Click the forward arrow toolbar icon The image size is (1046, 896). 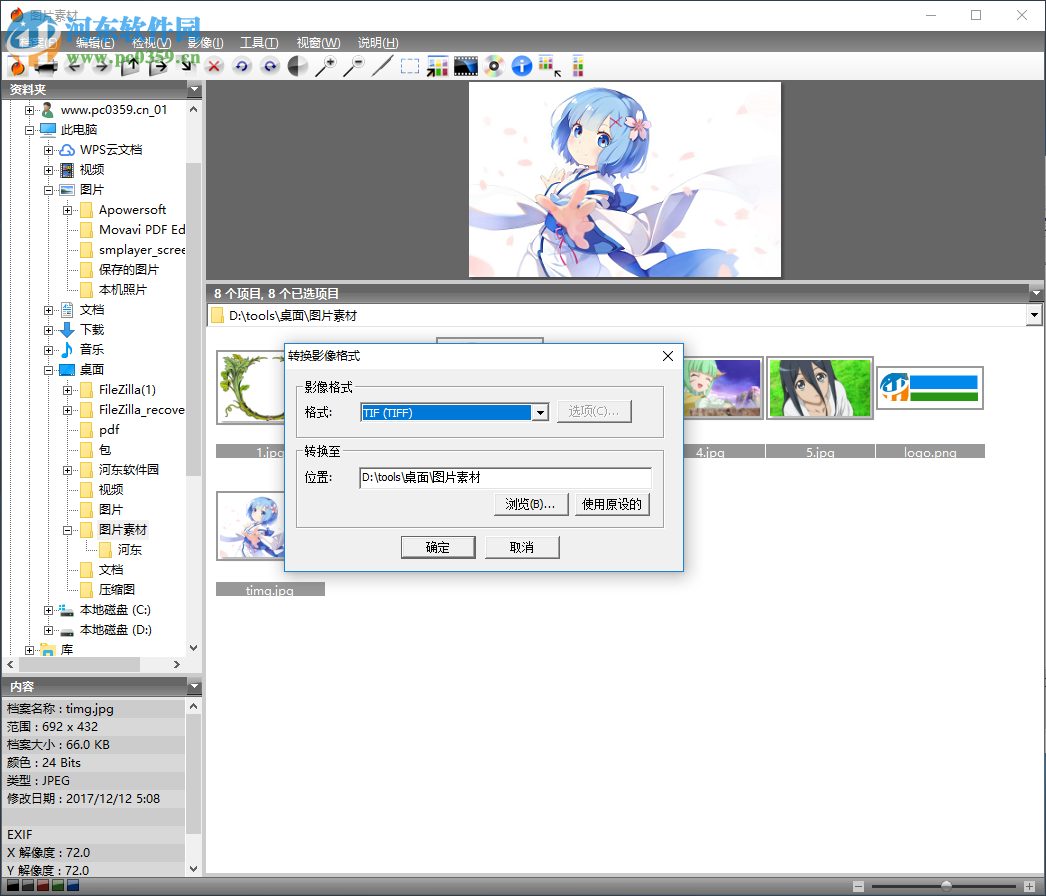[x=101, y=66]
